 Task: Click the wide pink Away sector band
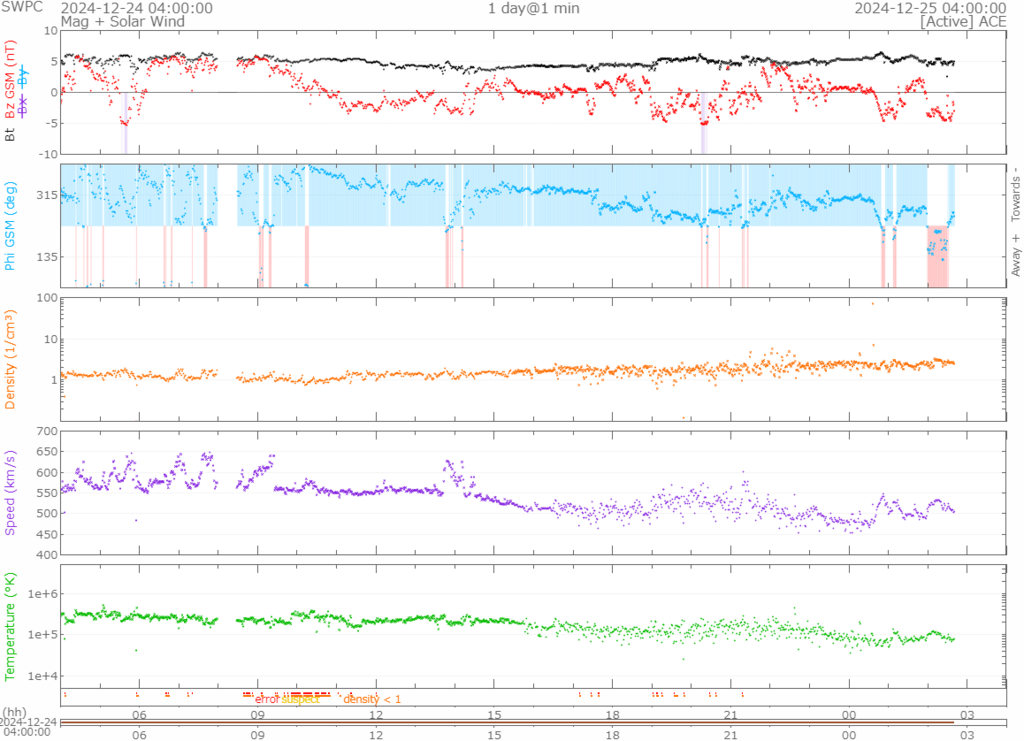[938, 256]
